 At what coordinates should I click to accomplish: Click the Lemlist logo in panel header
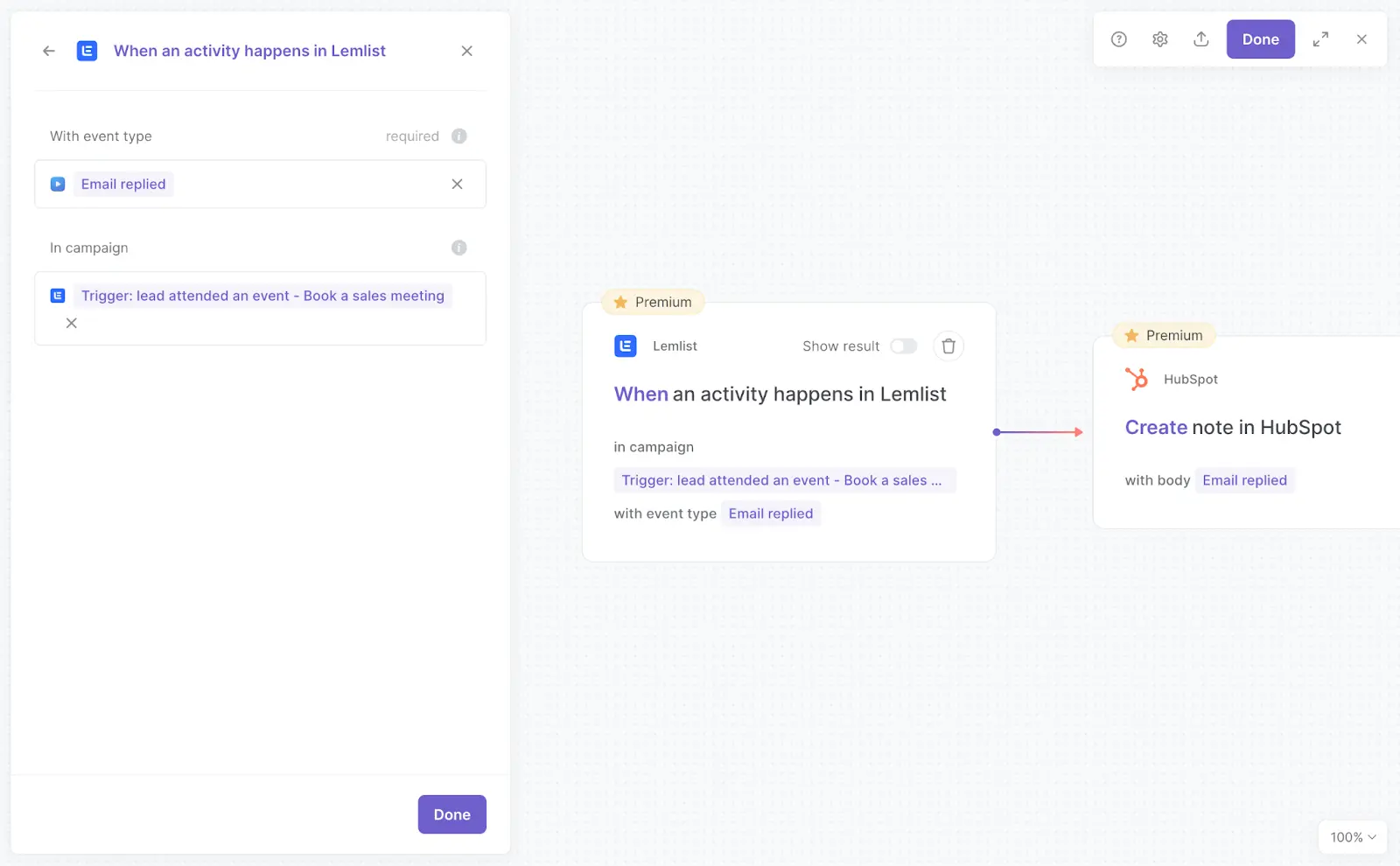[87, 51]
